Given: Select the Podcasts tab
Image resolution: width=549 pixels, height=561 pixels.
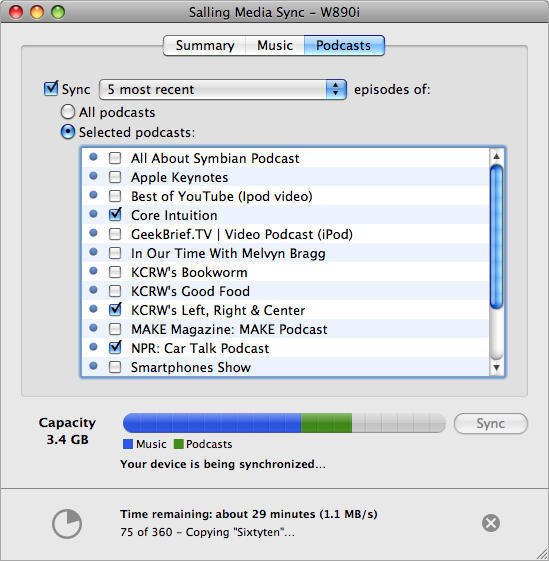Looking at the screenshot, I should pos(344,45).
